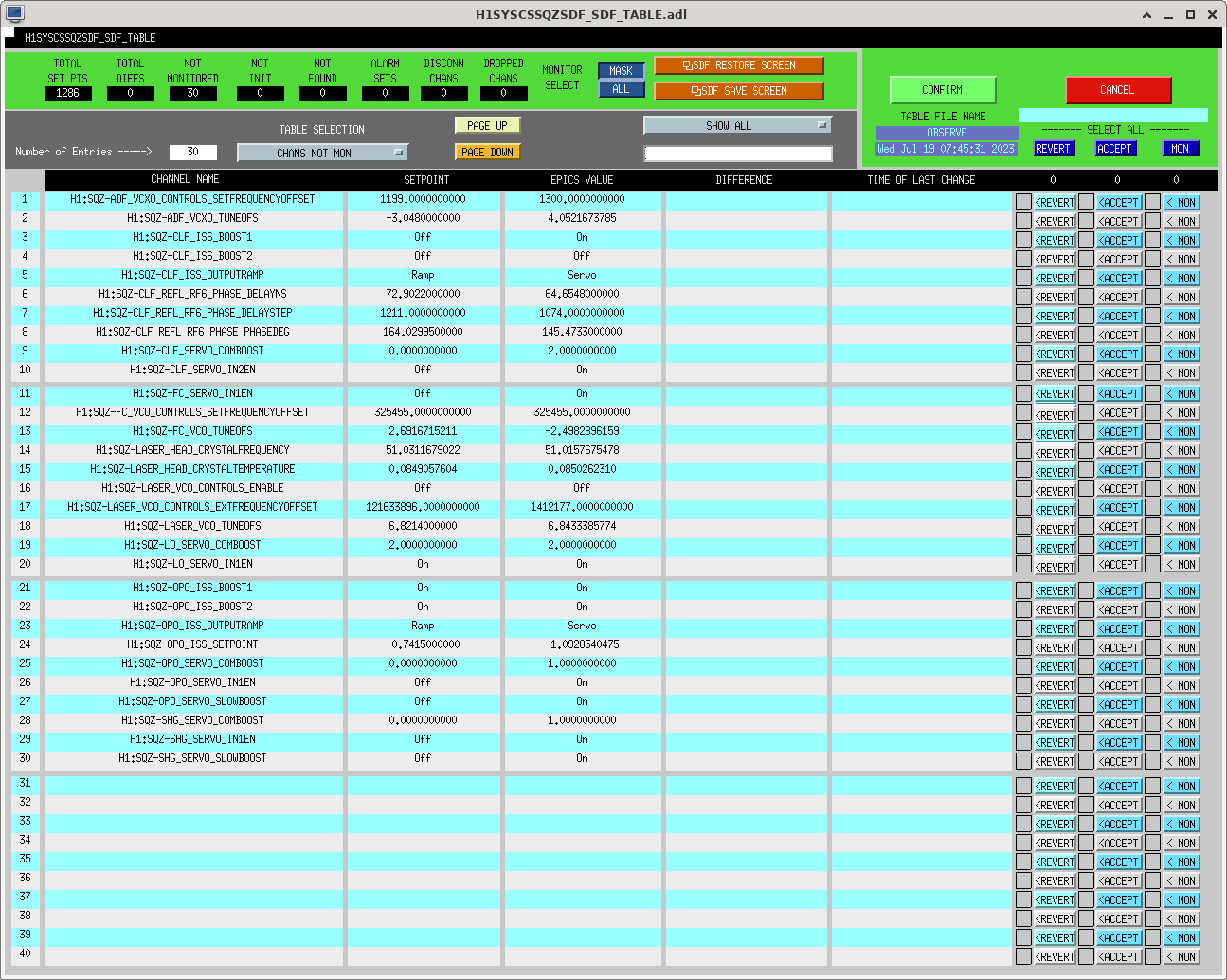Image resolution: width=1227 pixels, height=980 pixels.
Task: Open the SDF Save Screen
Action: pyautogui.click(x=738, y=91)
